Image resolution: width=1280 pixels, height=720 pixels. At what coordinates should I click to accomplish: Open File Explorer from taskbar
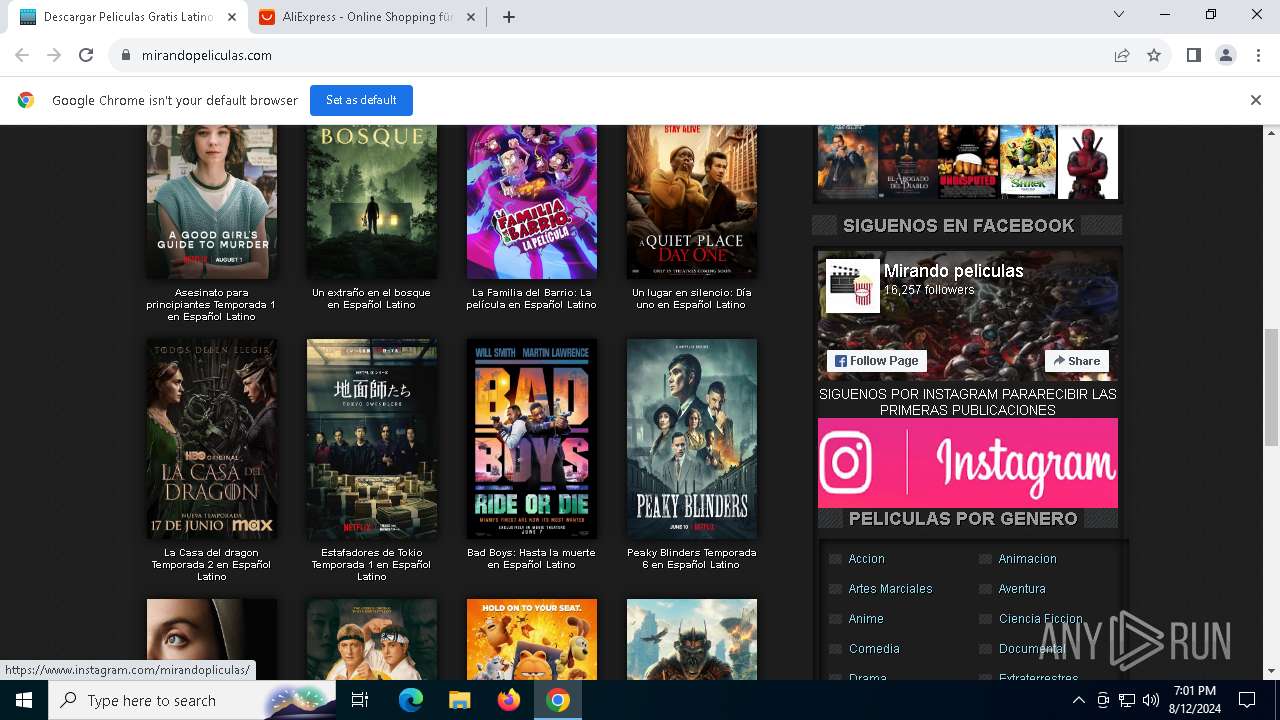coord(459,700)
